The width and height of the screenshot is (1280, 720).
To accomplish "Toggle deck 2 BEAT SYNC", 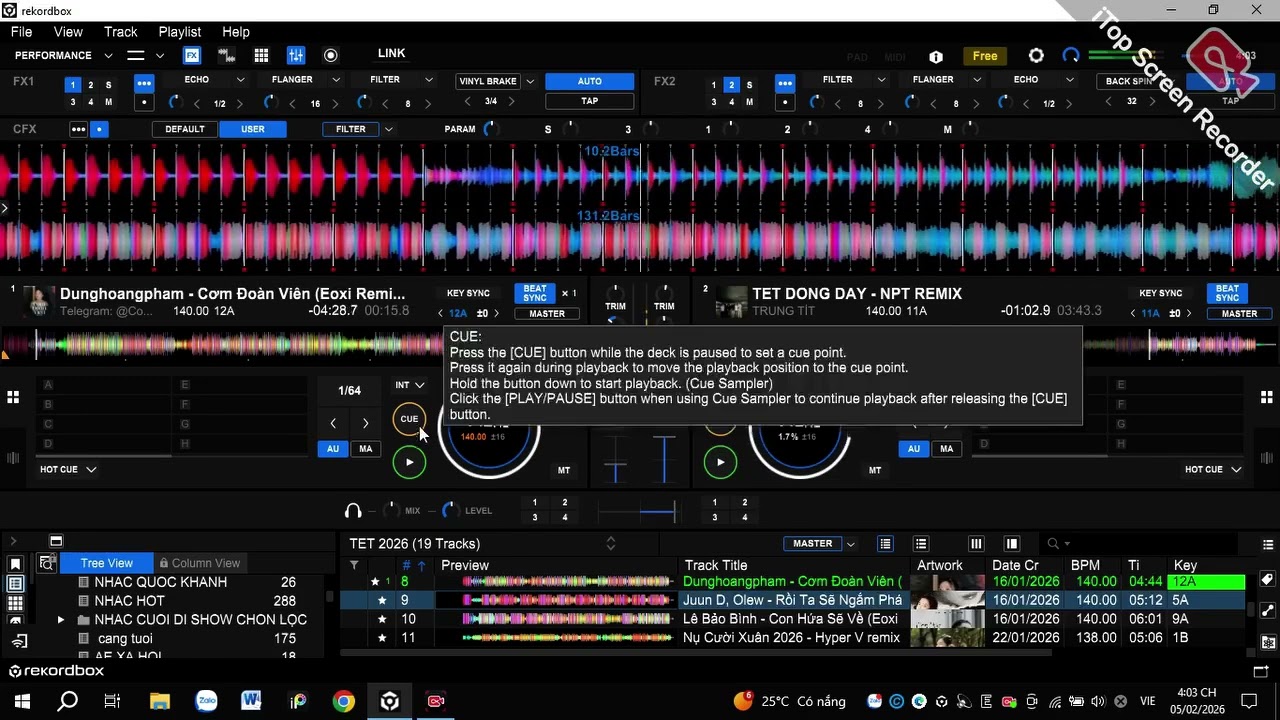I will pos(1227,293).
